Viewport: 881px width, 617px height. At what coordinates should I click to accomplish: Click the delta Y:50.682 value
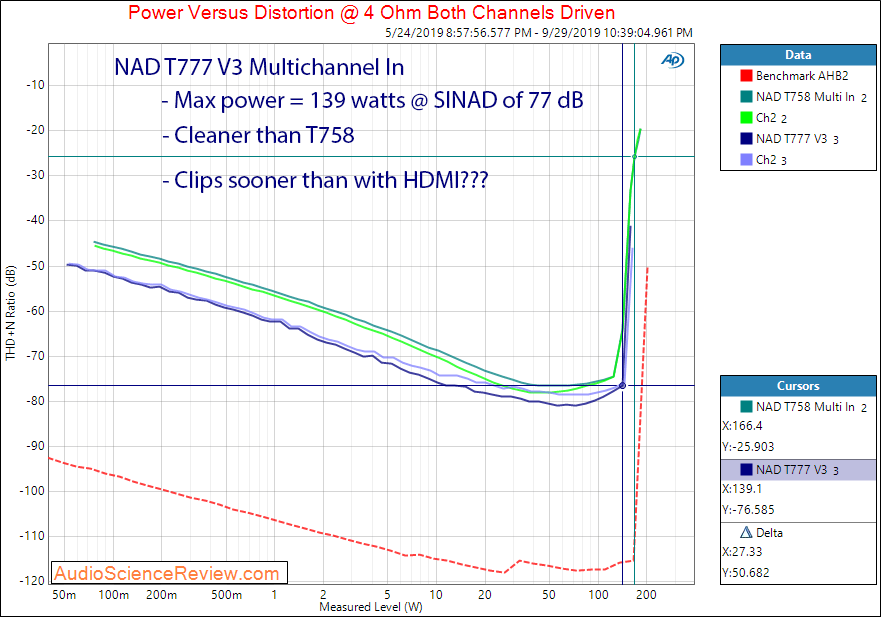coord(746,573)
